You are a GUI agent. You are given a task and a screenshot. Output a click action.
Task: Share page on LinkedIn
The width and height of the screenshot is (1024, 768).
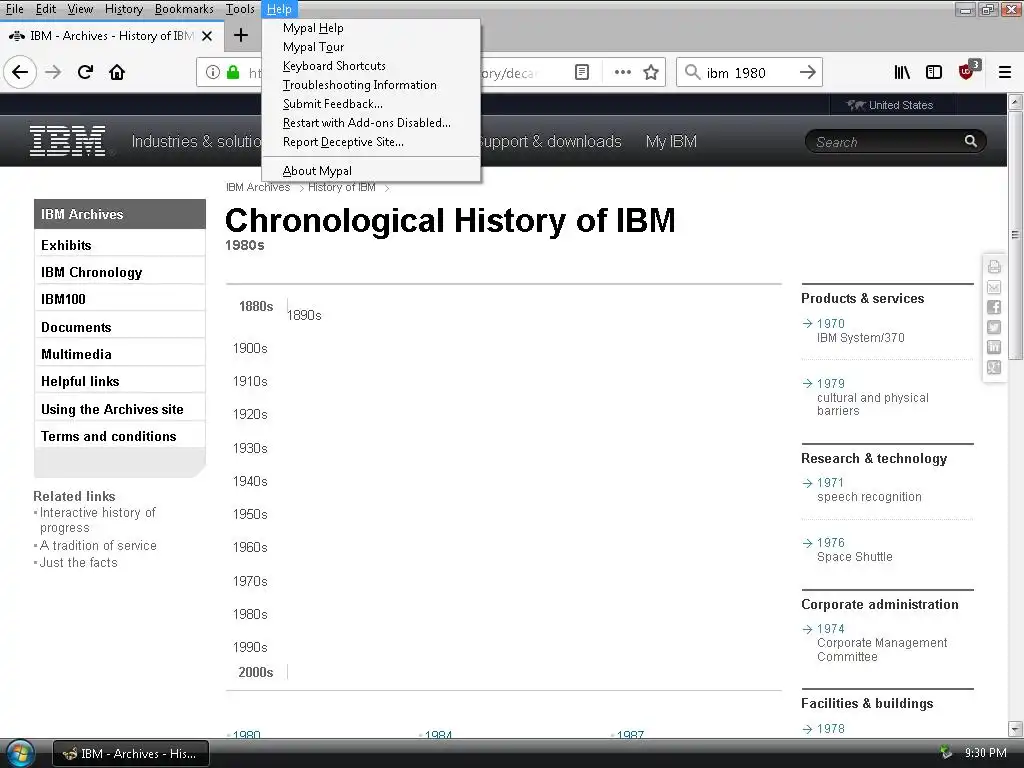click(x=994, y=347)
